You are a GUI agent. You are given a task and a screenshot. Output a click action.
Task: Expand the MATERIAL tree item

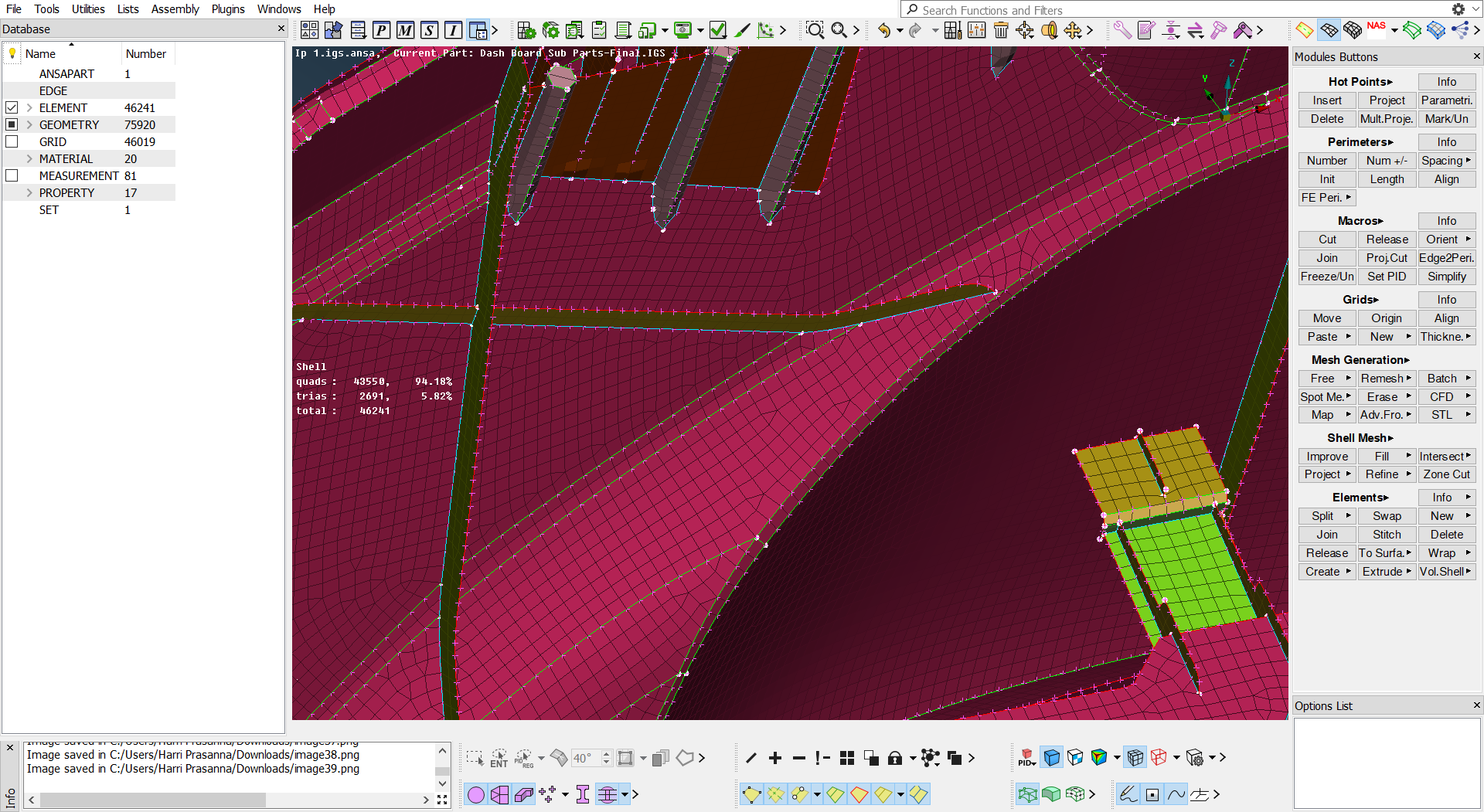point(29,158)
